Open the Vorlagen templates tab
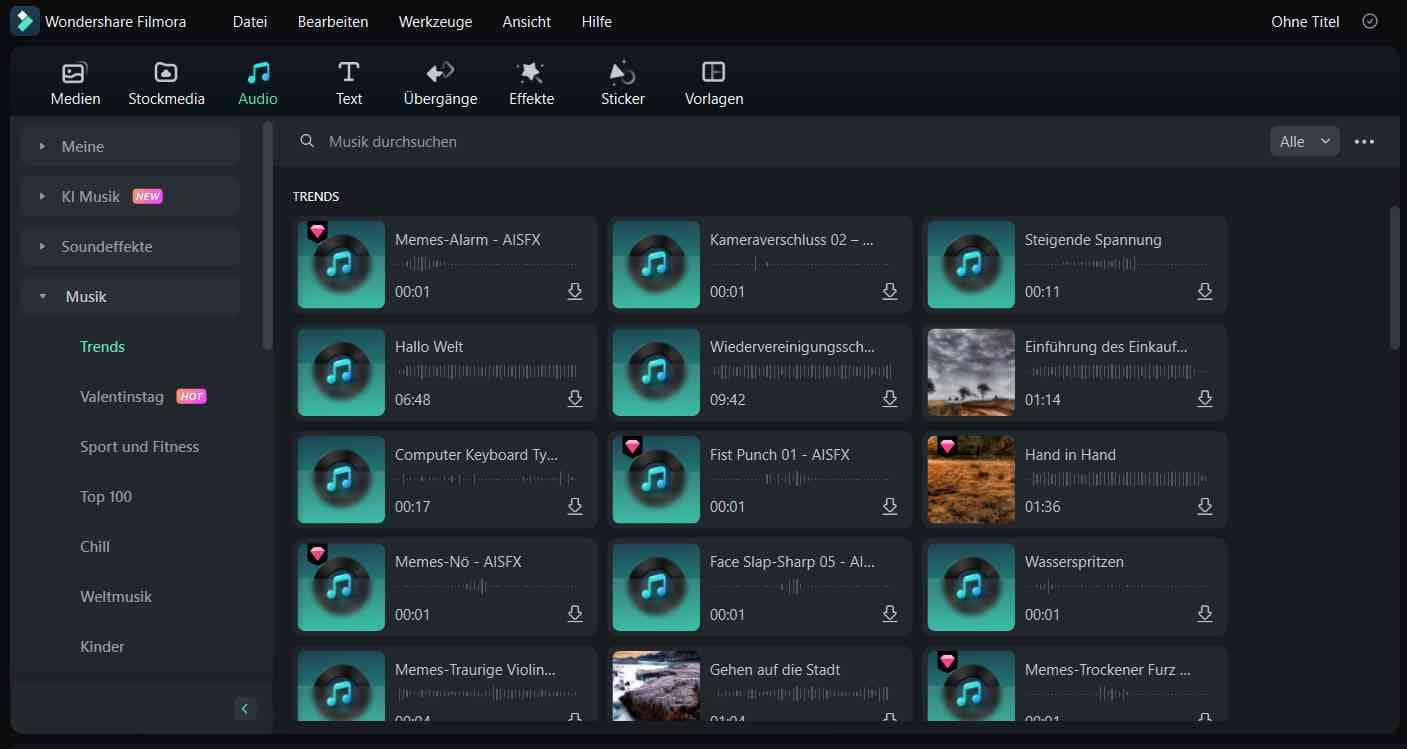The width and height of the screenshot is (1407, 749). coord(714,83)
